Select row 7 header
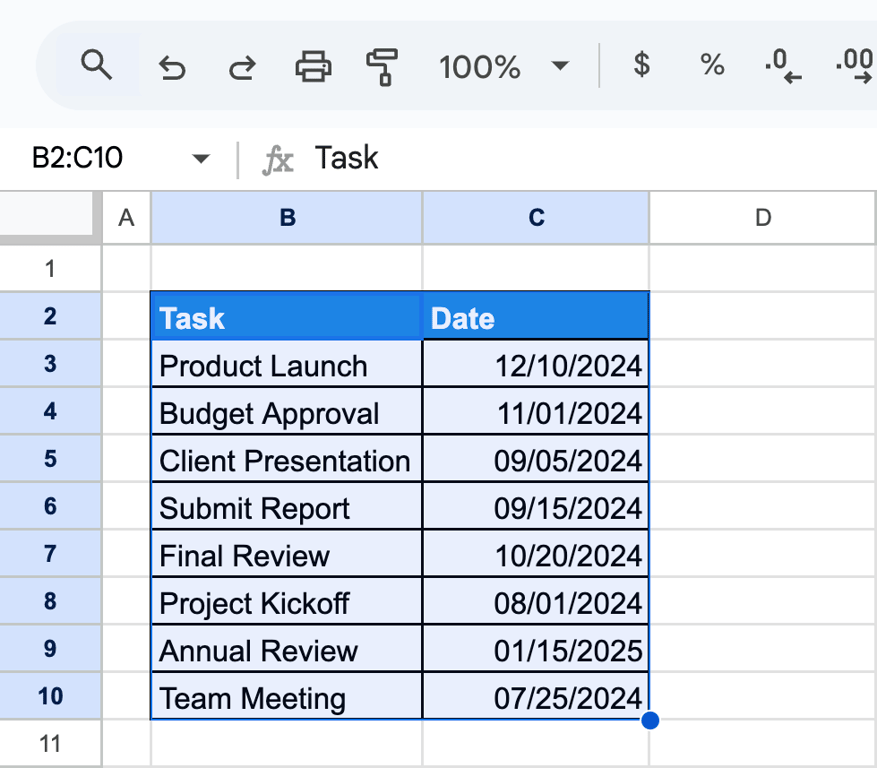The height and width of the screenshot is (768, 877). pyautogui.click(x=50, y=554)
